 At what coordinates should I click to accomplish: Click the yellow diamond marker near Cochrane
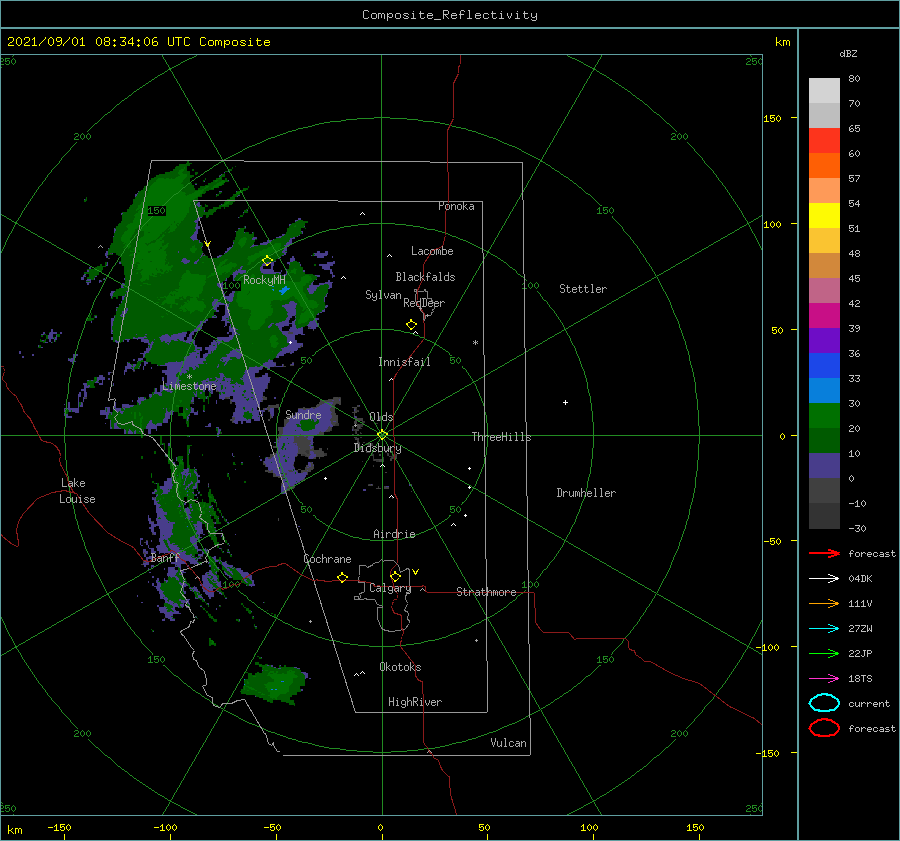(342, 577)
